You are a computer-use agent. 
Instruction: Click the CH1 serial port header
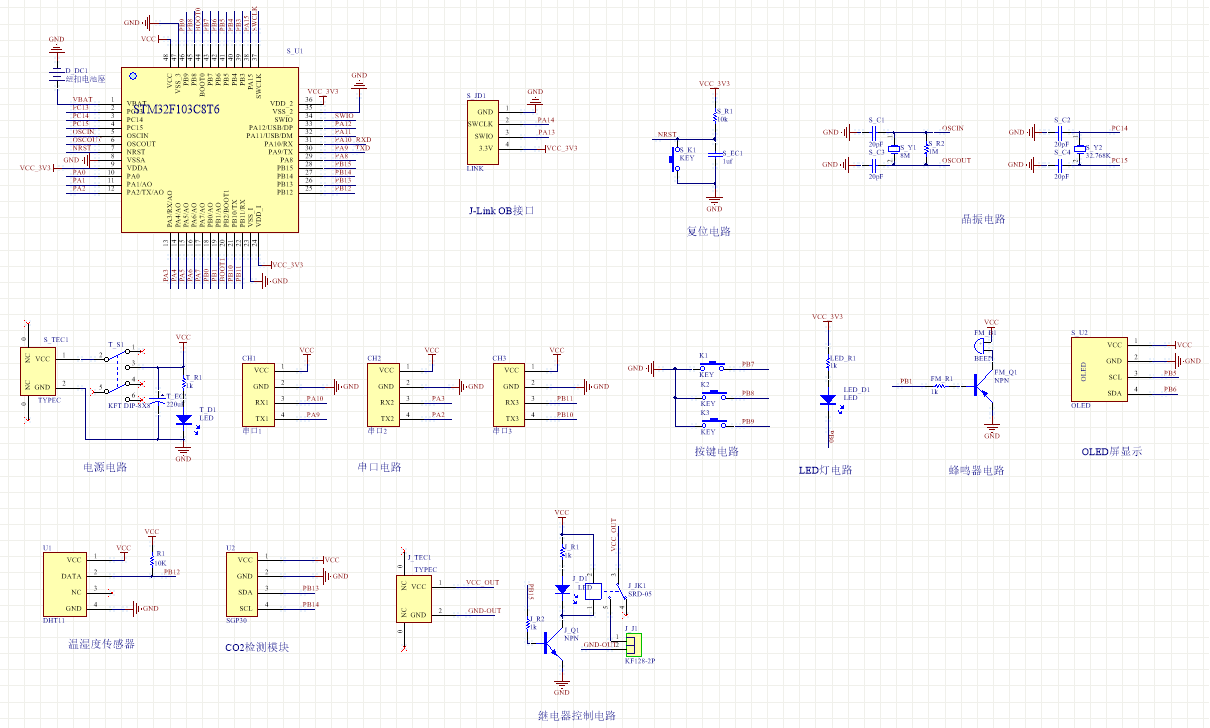coord(257,395)
